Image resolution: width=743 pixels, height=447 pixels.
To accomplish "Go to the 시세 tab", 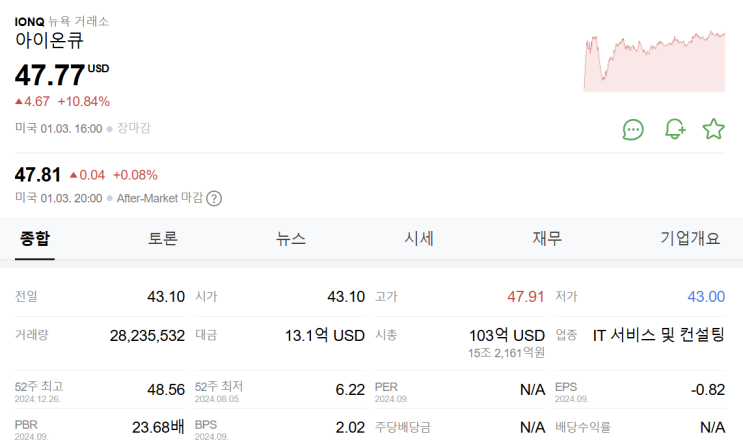I will click(x=419, y=238).
